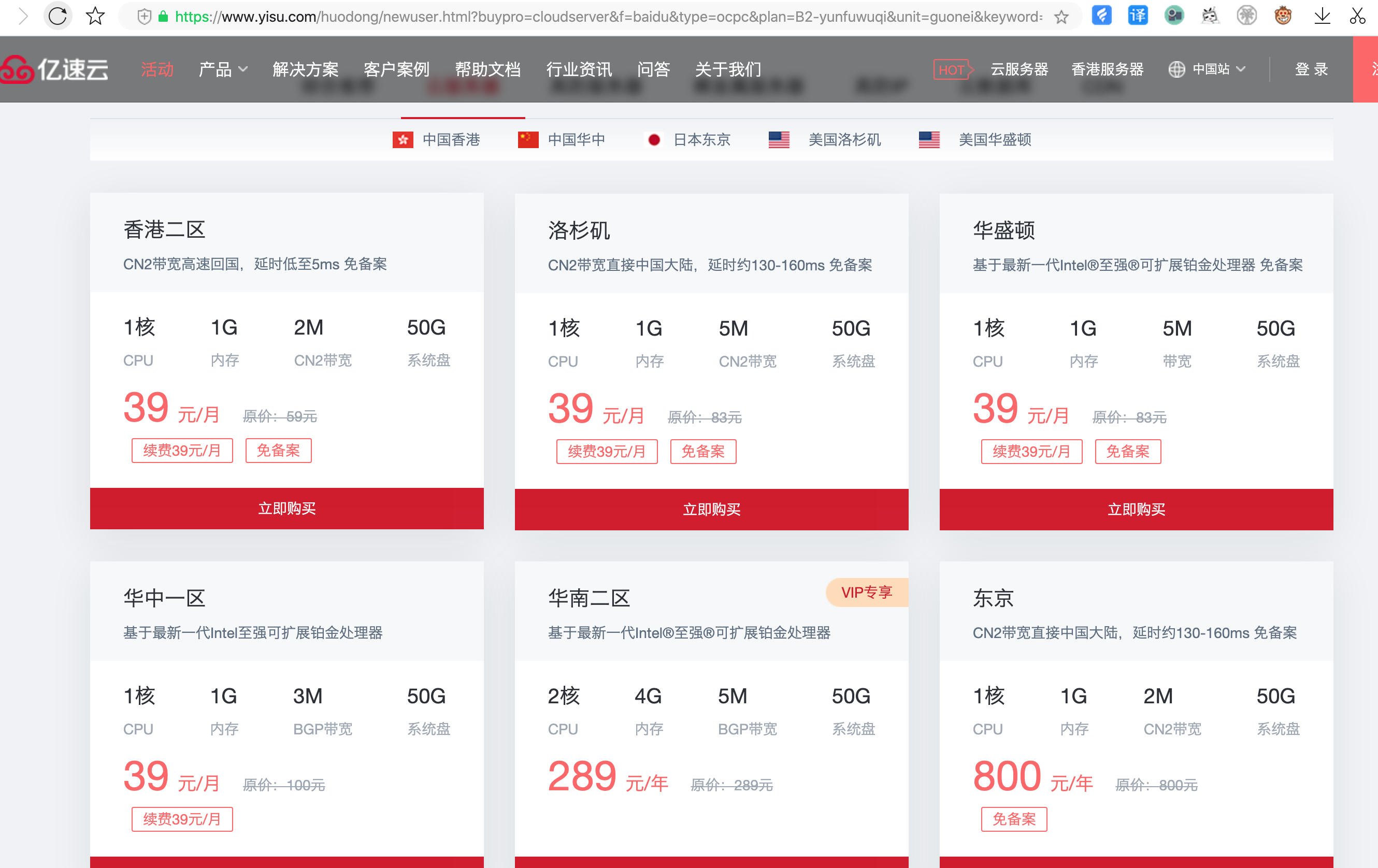
Task: Click the scissors screenshot icon
Action: pyautogui.click(x=1357, y=16)
